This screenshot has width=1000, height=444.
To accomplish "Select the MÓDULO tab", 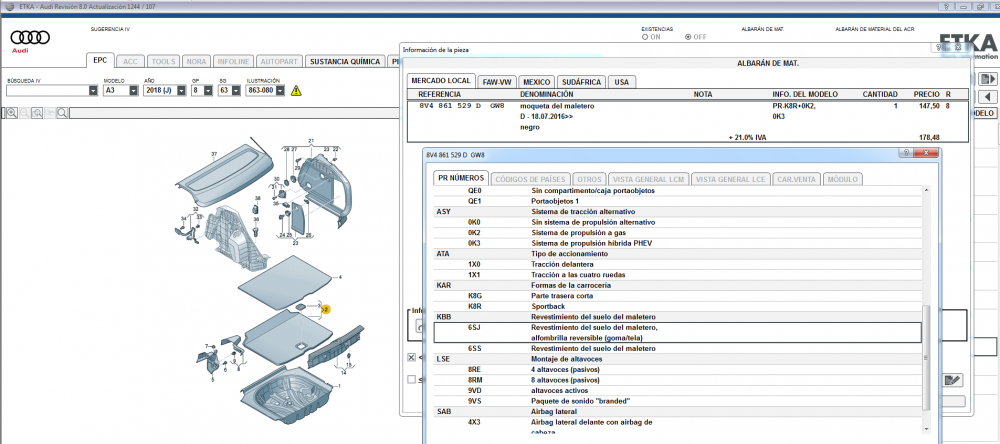I will tap(842, 179).
